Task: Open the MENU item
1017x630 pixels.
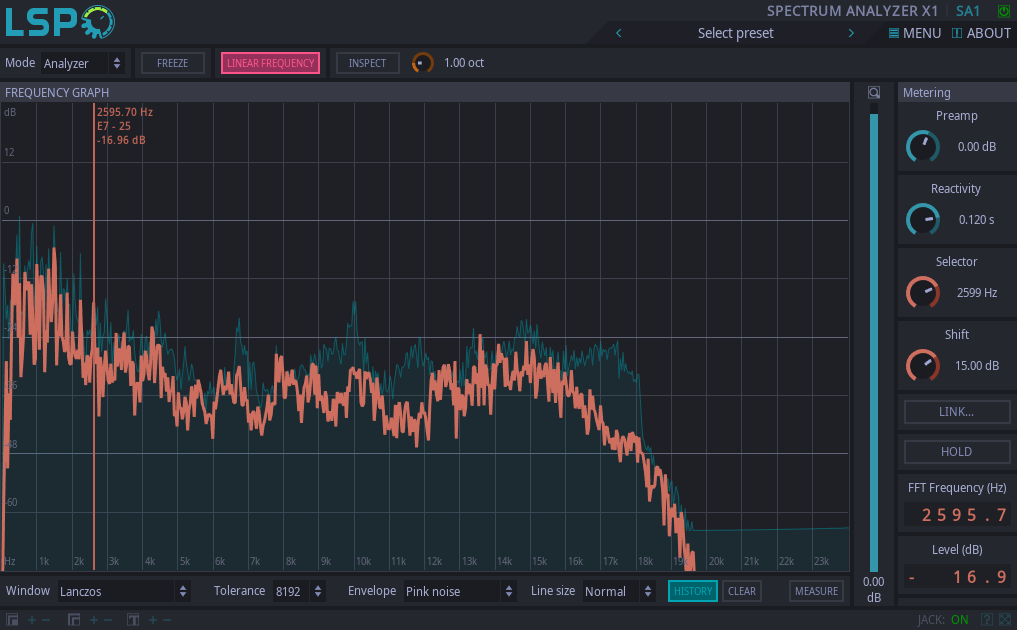Action: (x=914, y=33)
